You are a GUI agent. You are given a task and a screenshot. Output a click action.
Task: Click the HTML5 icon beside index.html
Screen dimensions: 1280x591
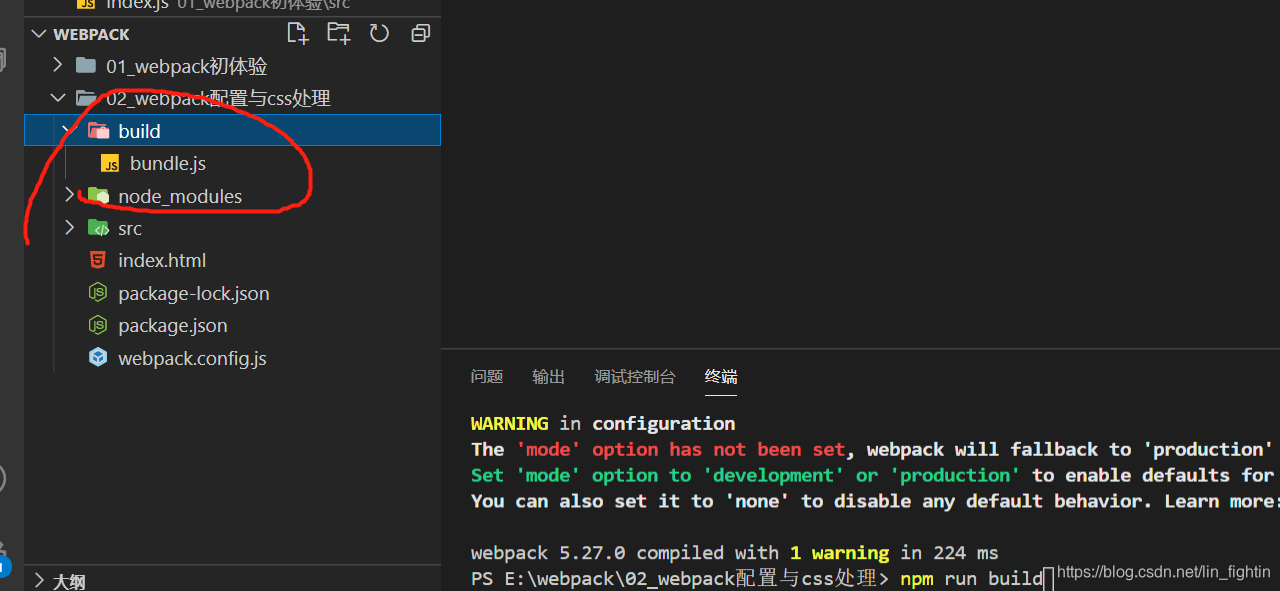98,260
